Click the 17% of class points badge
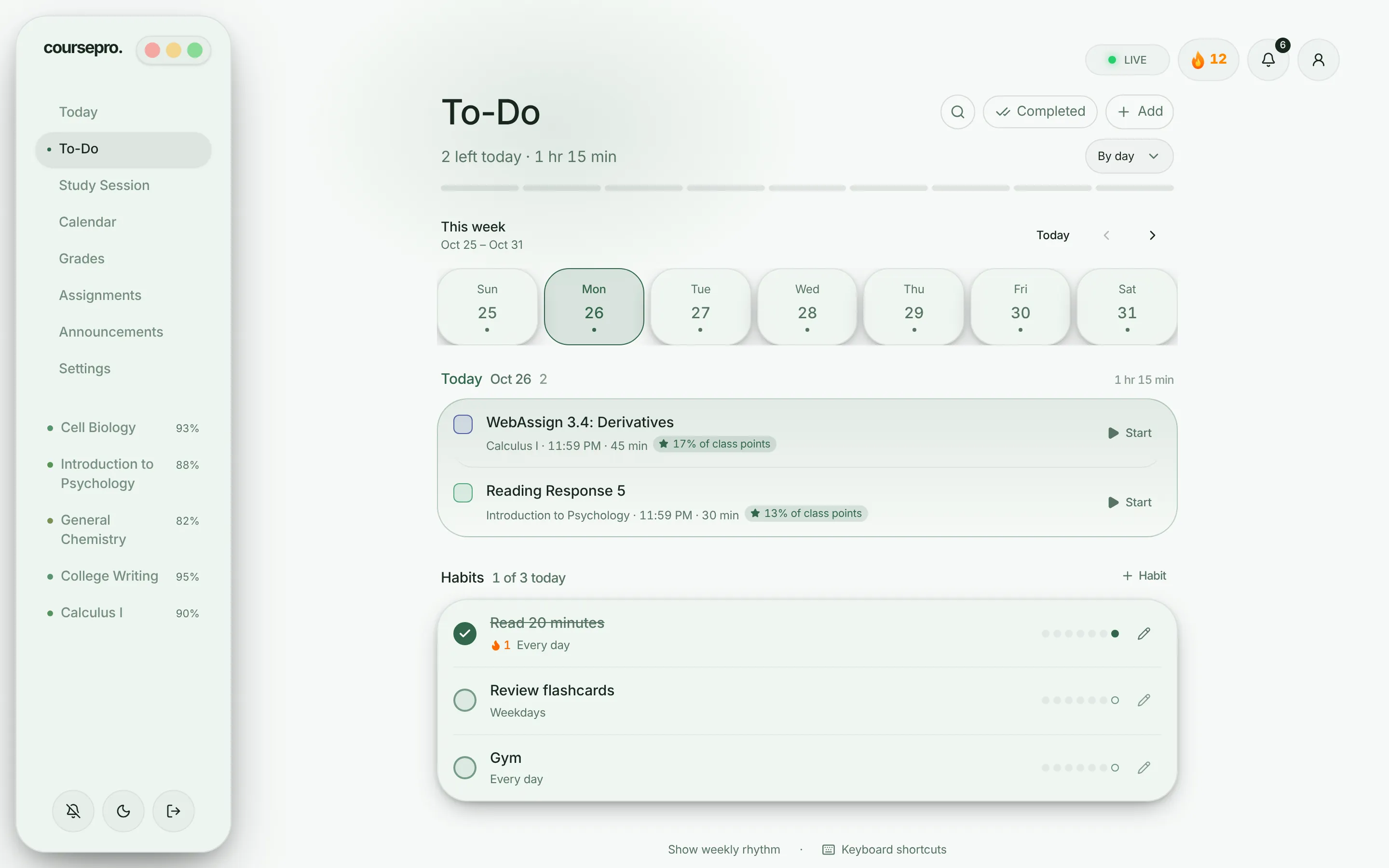Image resolution: width=1389 pixels, height=868 pixels. pyautogui.click(x=715, y=444)
